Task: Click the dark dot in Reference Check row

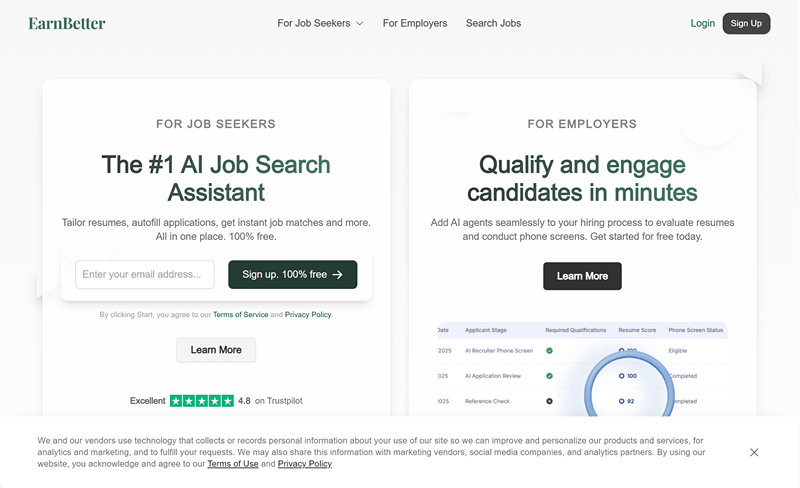Action: pyautogui.click(x=549, y=401)
